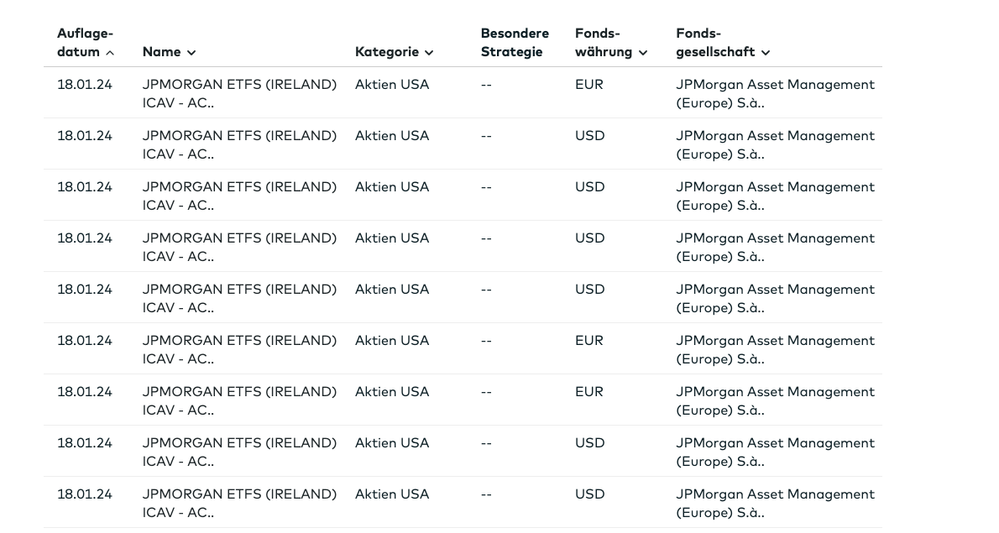The image size is (999, 533).
Task: Open second JPMORGAN ETFS row name
Action: tap(239, 144)
